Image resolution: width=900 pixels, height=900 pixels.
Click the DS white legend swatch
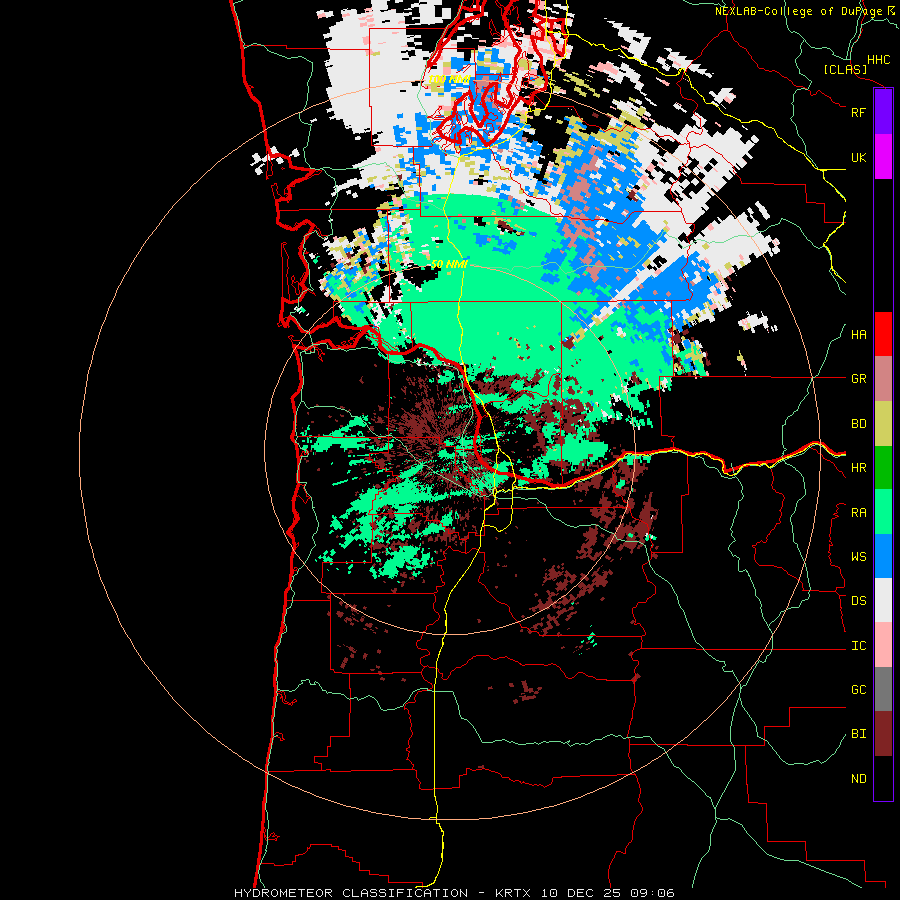click(883, 600)
